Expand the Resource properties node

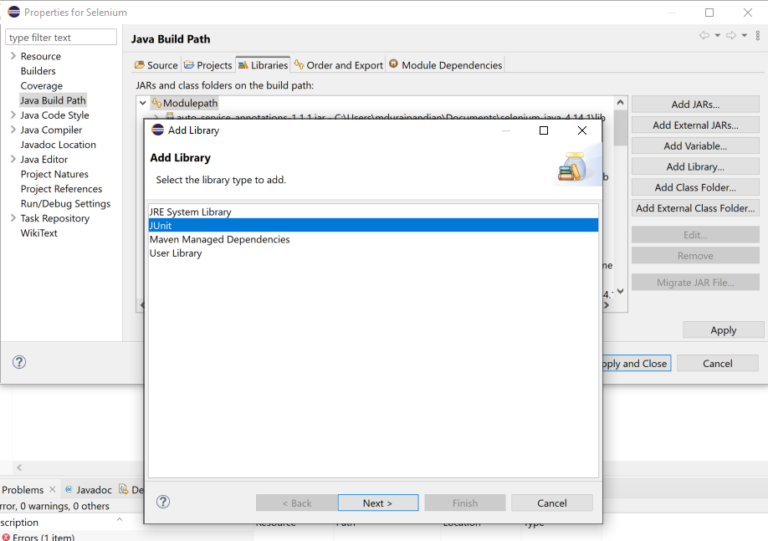click(13, 56)
